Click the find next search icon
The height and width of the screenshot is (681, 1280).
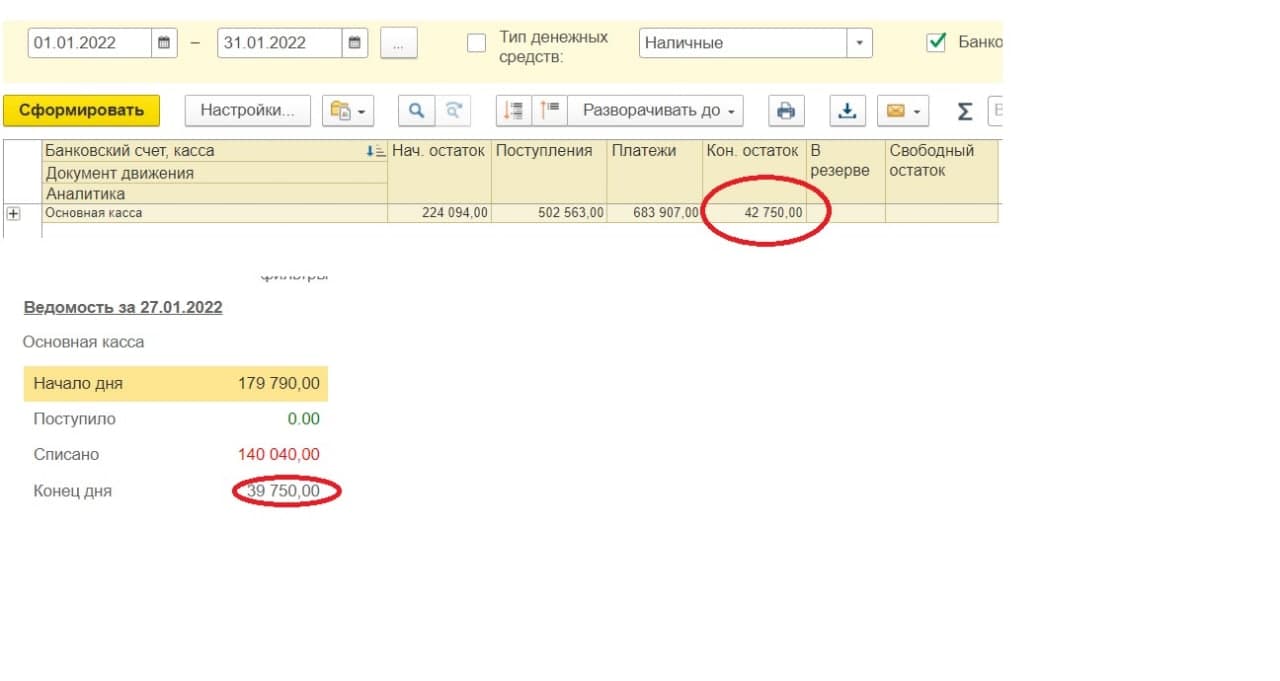pos(453,111)
